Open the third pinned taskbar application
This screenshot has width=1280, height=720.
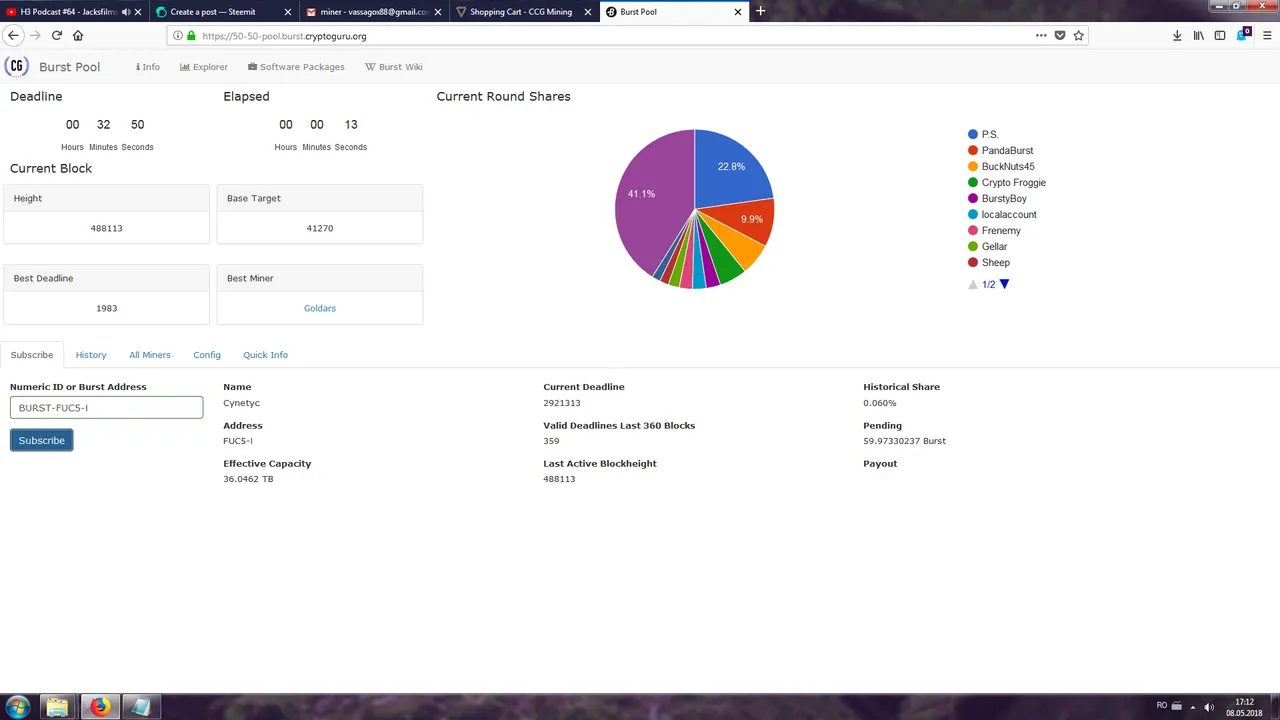pos(140,708)
